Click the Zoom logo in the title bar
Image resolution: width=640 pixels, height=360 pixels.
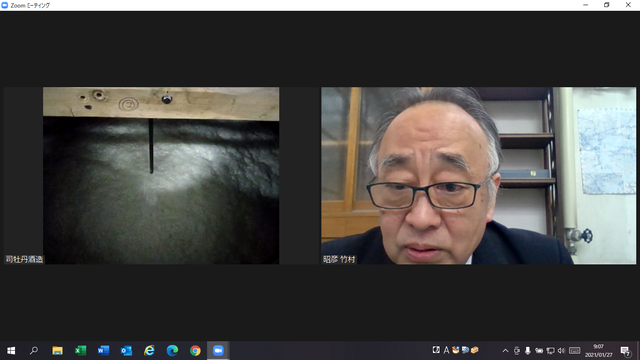[4, 5]
